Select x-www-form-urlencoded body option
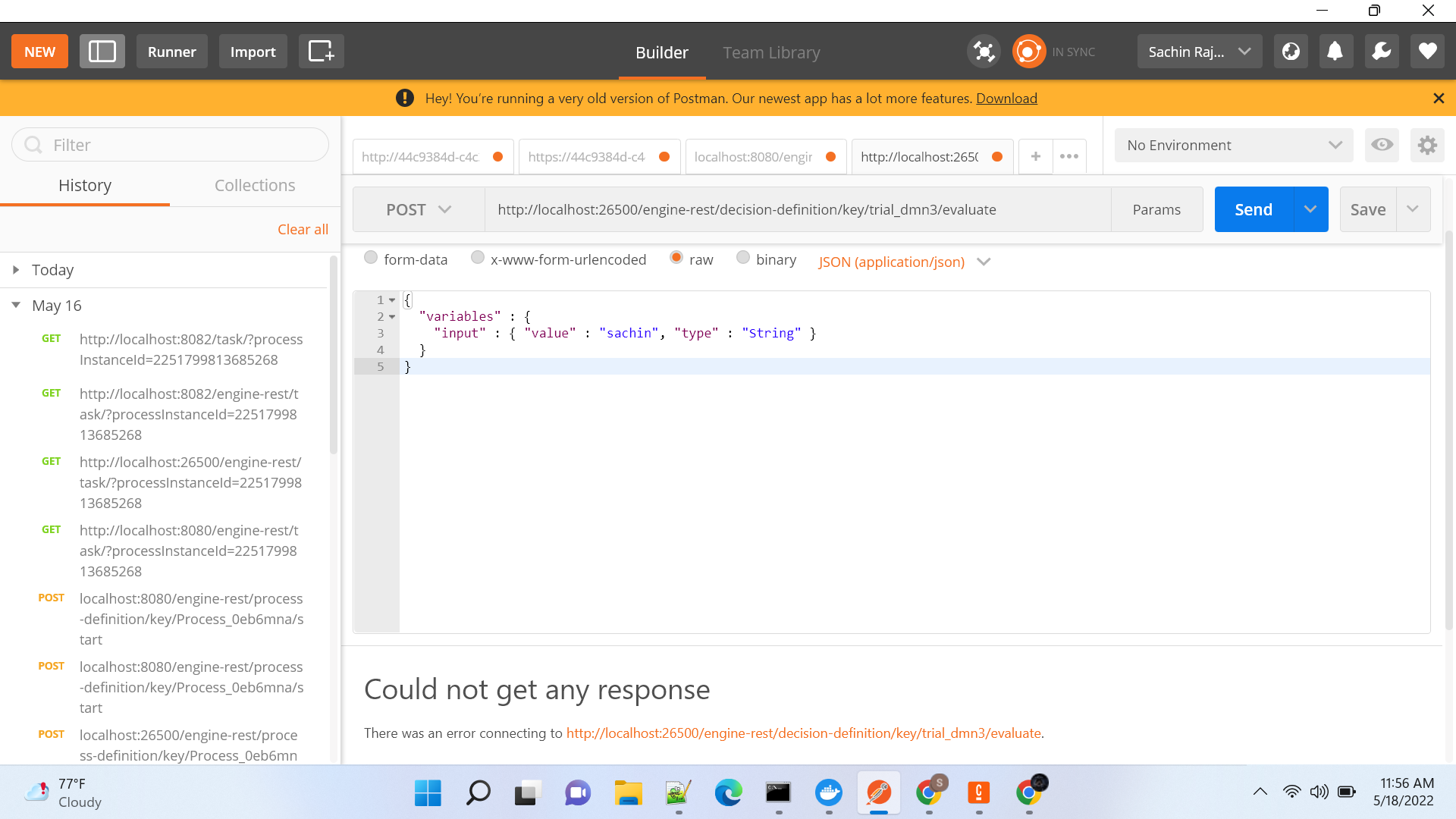Screen dimensions: 1456x819 point(478,258)
